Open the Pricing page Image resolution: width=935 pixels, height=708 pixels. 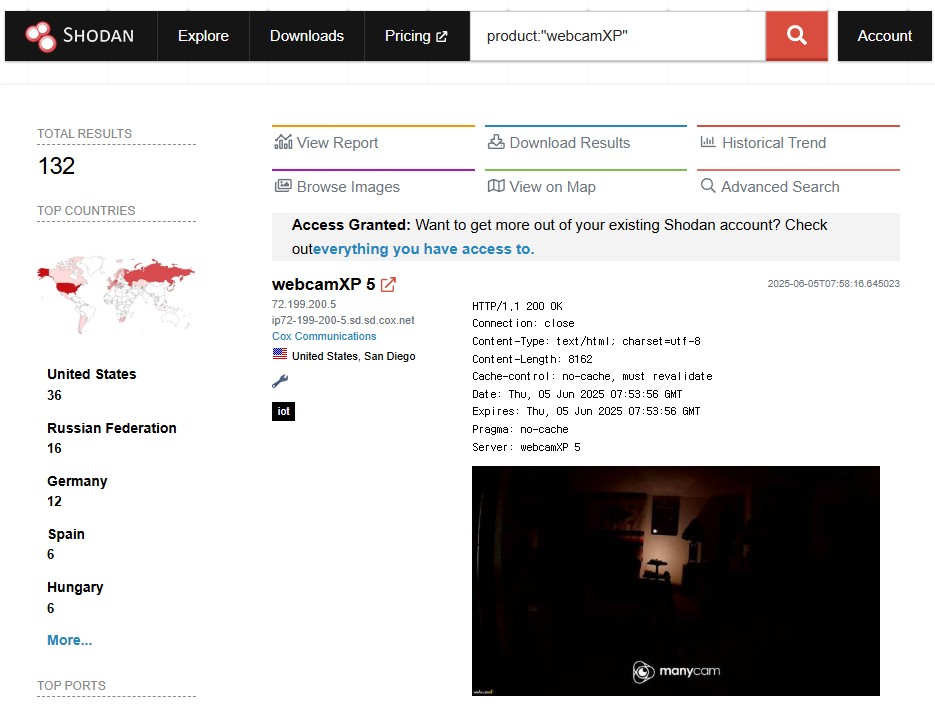pyautogui.click(x=416, y=36)
